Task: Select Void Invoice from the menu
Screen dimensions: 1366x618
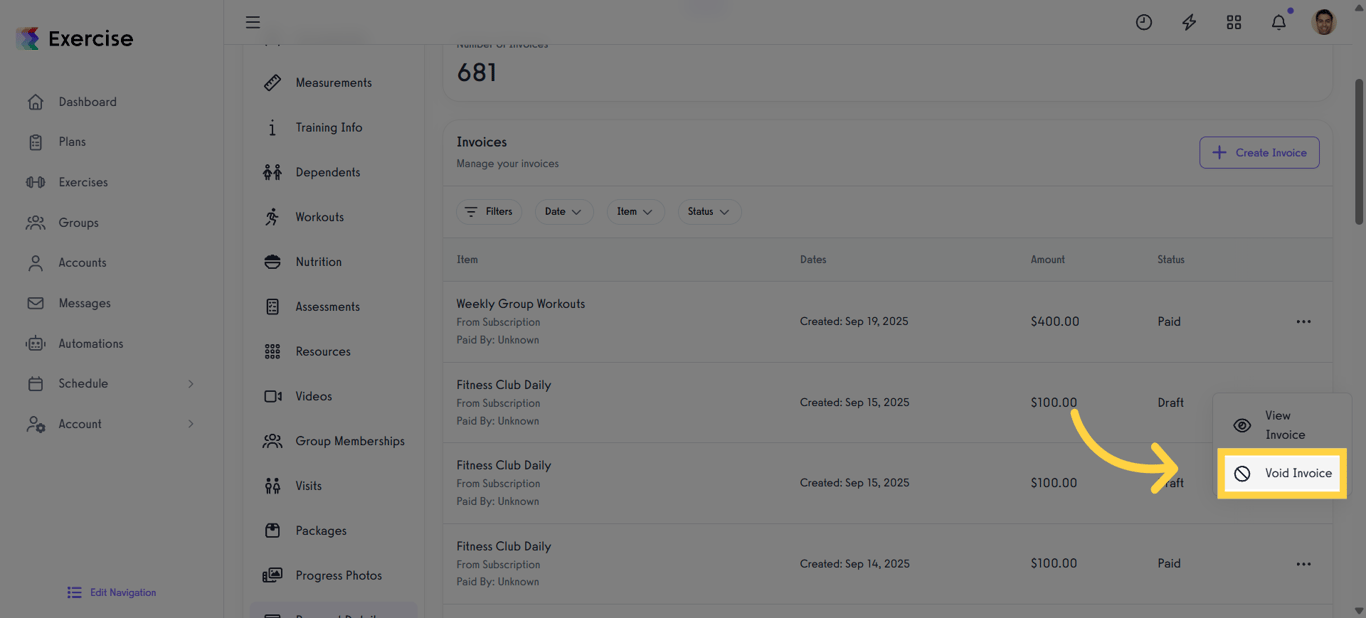Action: click(x=1283, y=474)
